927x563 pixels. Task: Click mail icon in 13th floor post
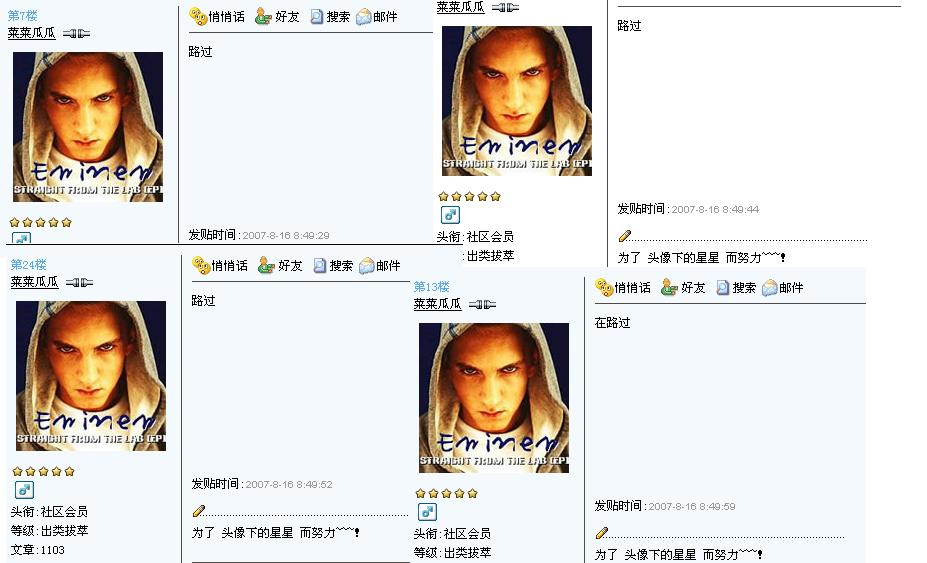[769, 287]
